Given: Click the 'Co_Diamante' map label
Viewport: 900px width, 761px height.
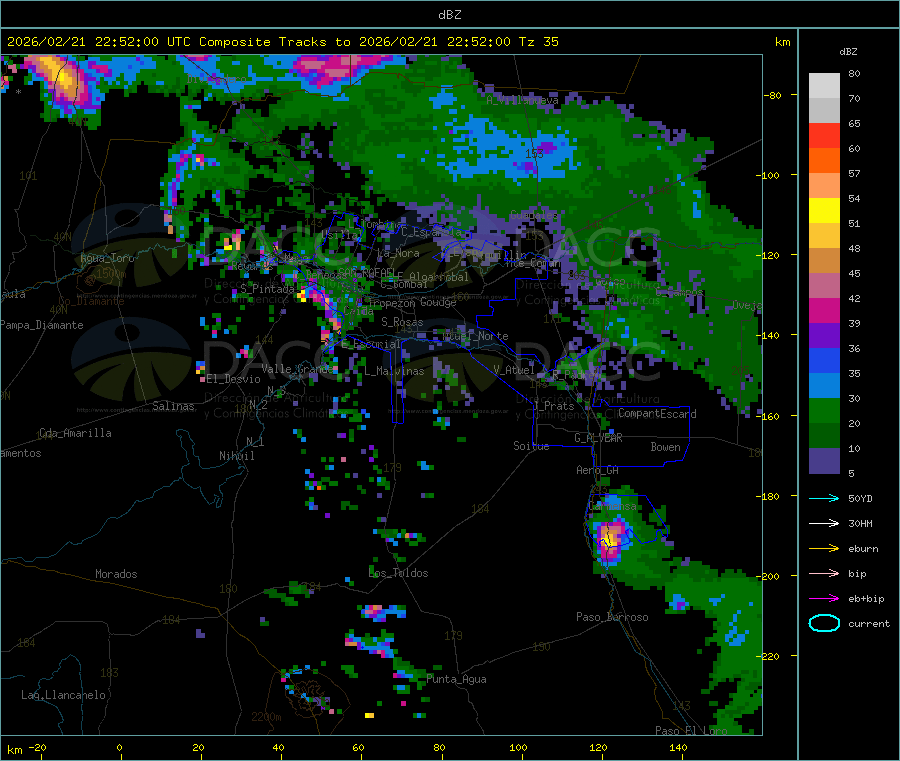Looking at the screenshot, I should (x=91, y=301).
